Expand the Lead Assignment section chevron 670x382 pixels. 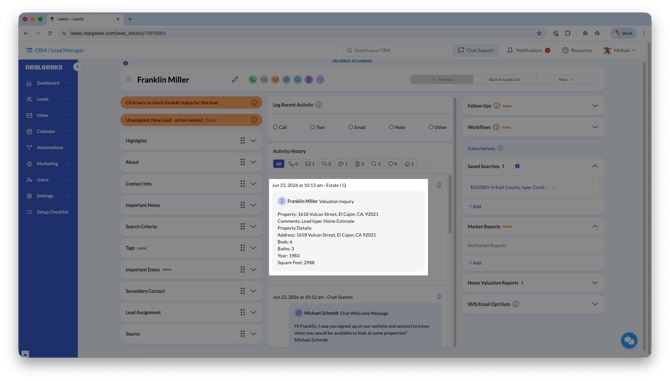253,312
